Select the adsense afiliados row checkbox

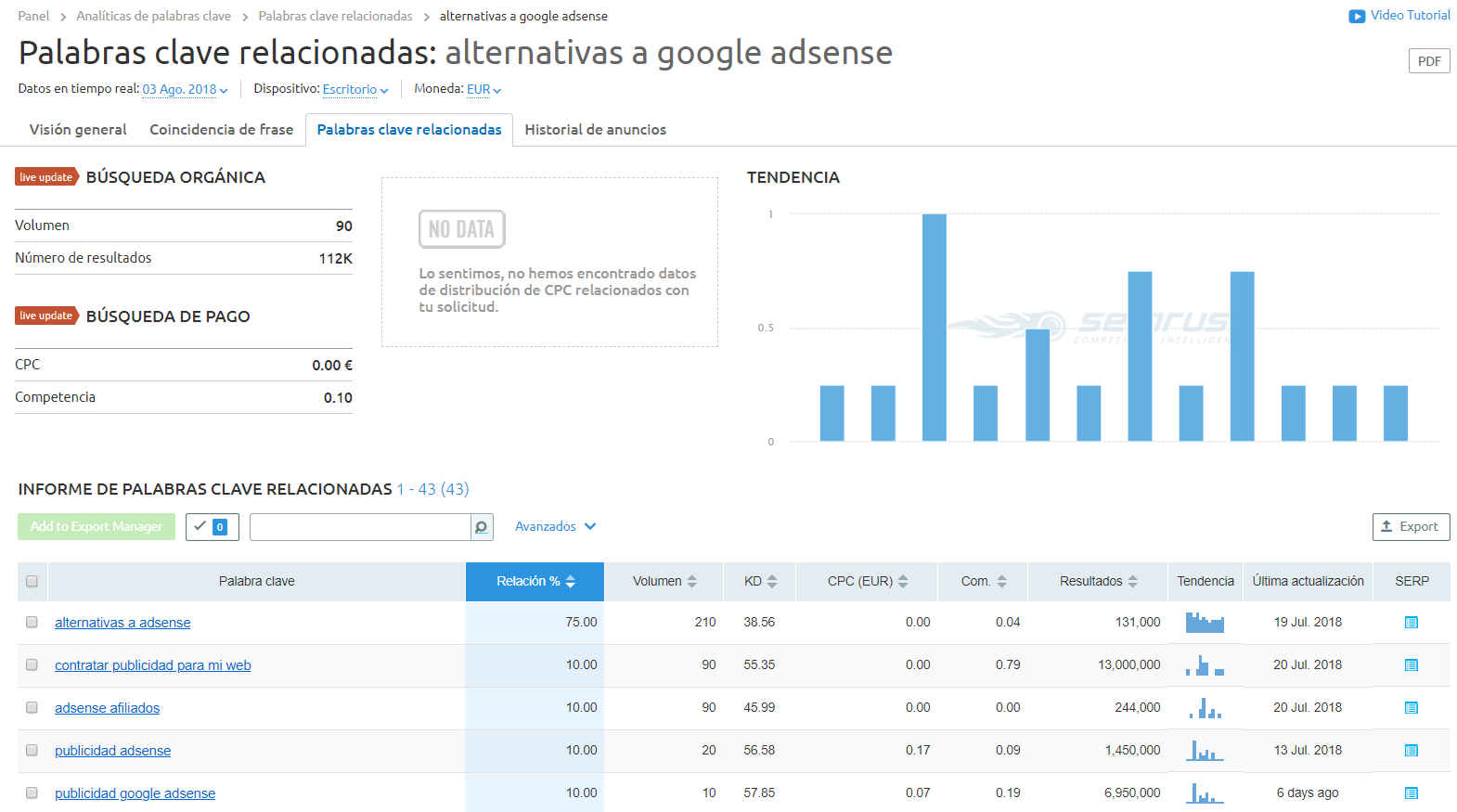(x=32, y=708)
